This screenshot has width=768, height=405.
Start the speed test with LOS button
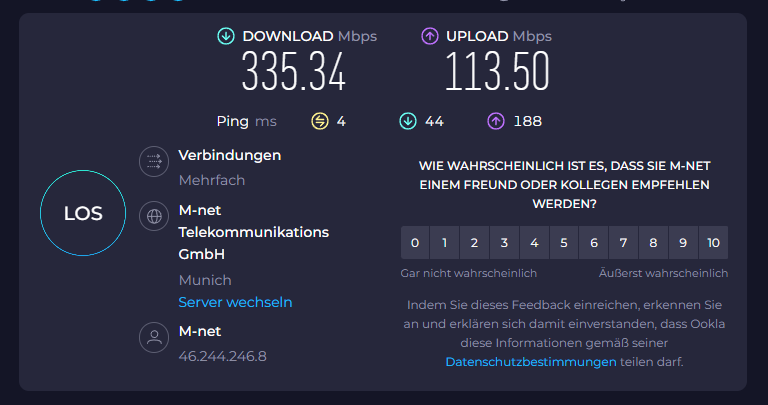pos(83,213)
